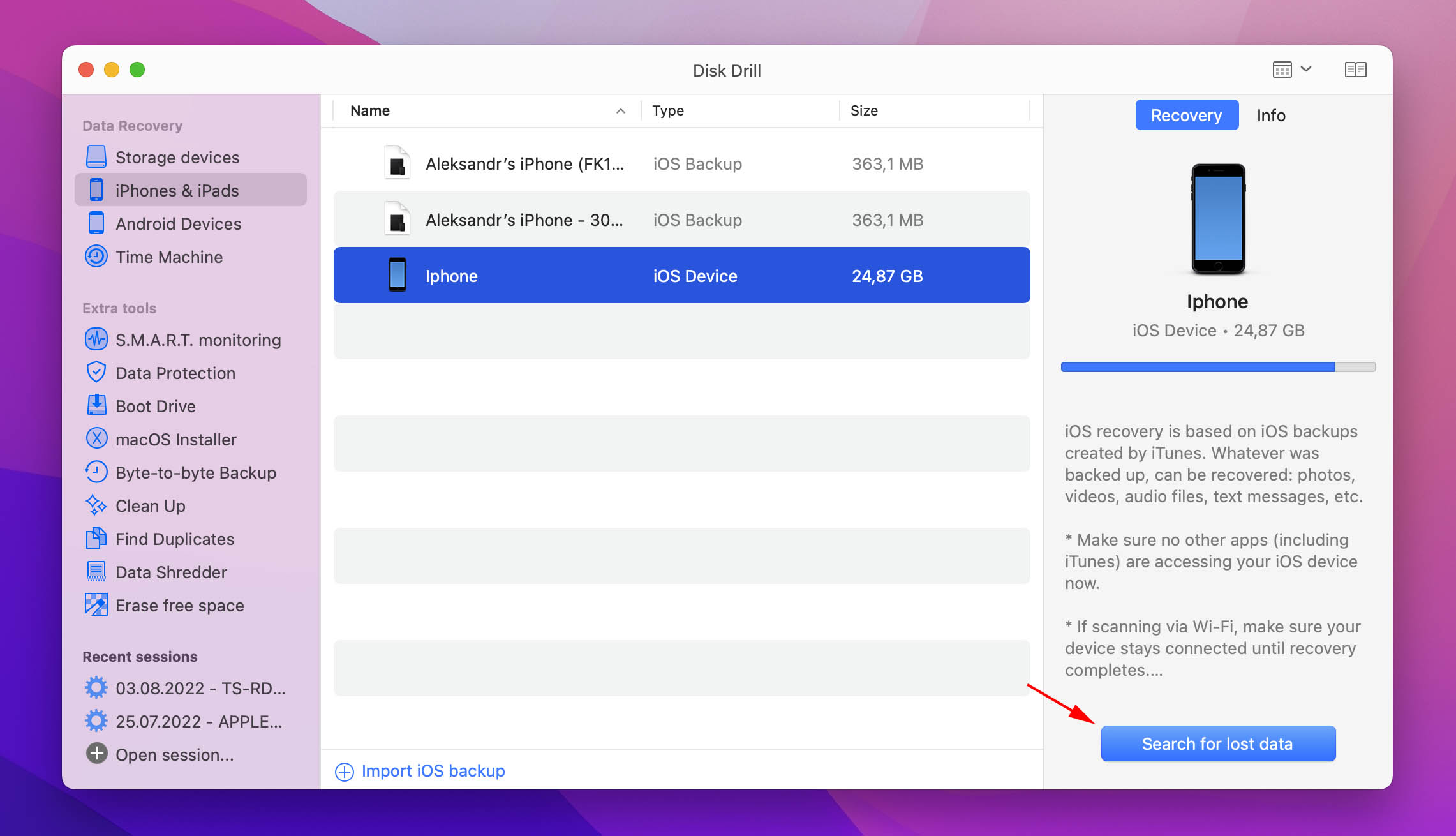
Task: Open Time Machine section
Action: tap(191, 257)
